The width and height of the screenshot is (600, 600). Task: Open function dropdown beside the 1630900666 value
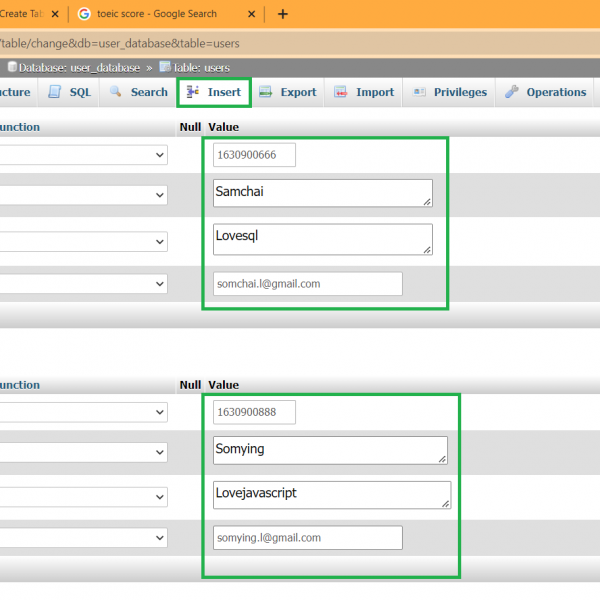(x=160, y=155)
